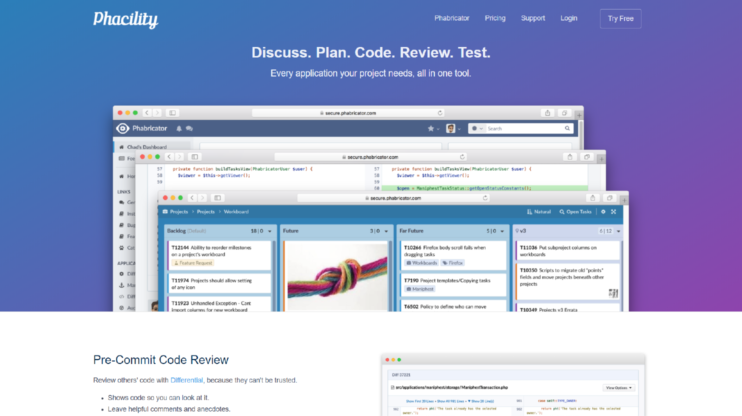The width and height of the screenshot is (742, 416).
Task: Open task T11974 card
Action: [220, 283]
